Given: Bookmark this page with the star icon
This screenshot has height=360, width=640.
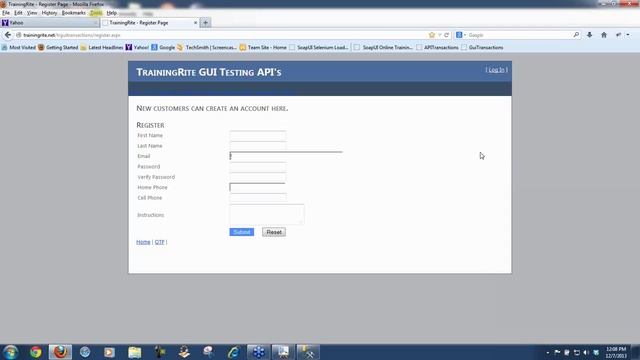Looking at the screenshot, I should (x=432, y=35).
